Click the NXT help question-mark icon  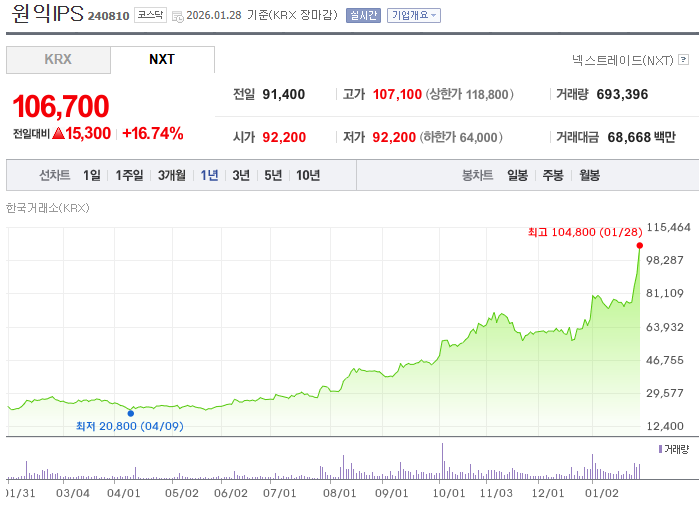[683, 59]
